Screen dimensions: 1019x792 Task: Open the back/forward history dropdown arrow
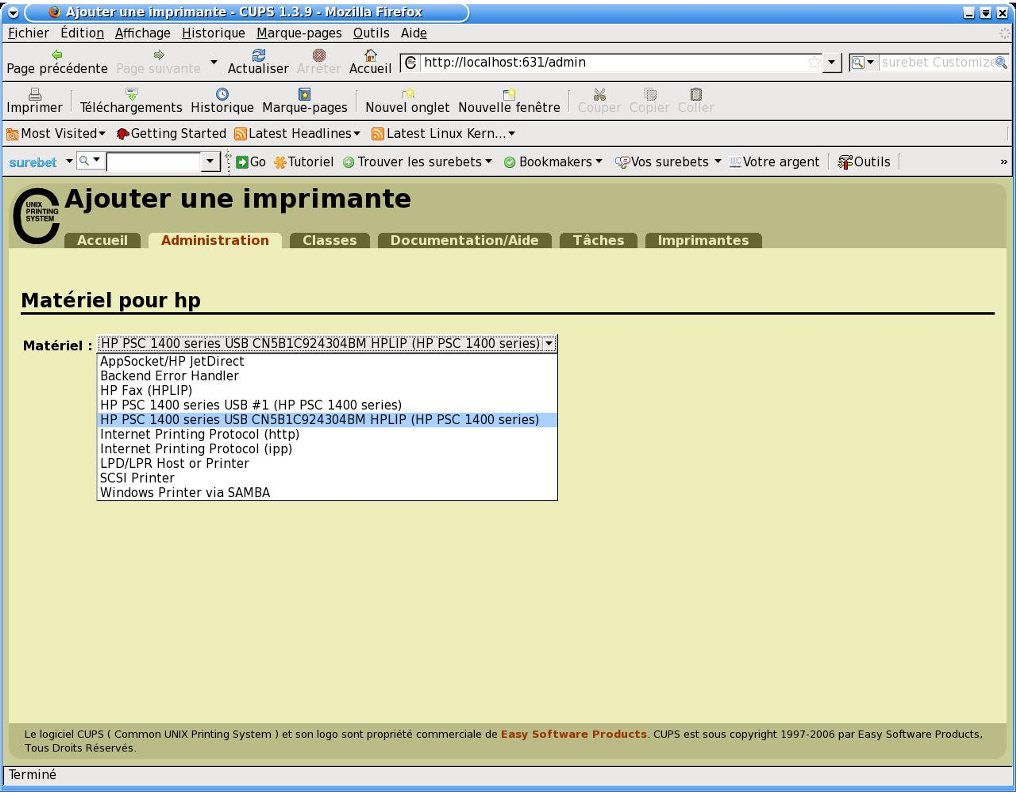214,62
